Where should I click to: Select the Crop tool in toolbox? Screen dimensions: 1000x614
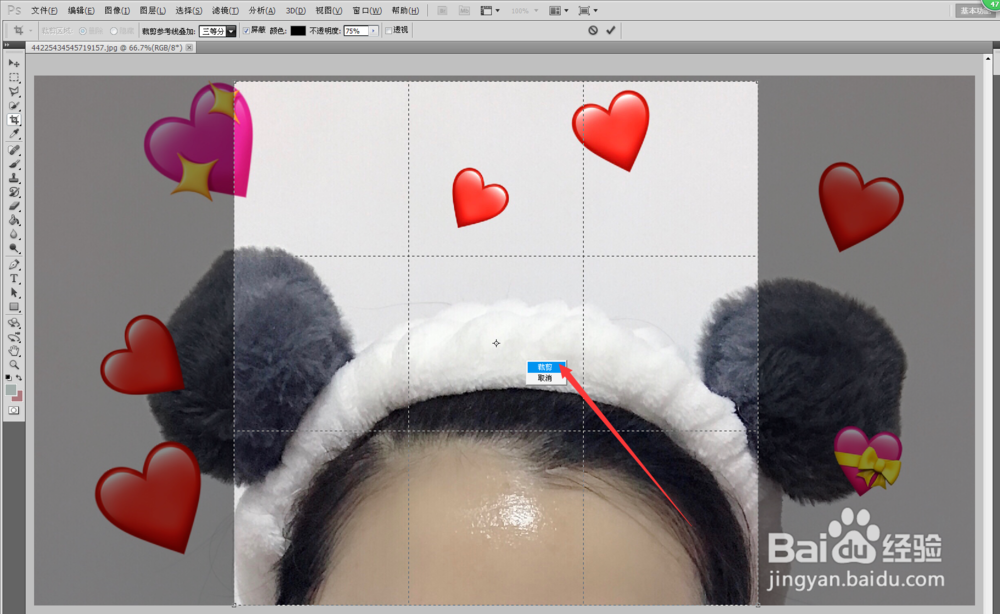(14, 120)
